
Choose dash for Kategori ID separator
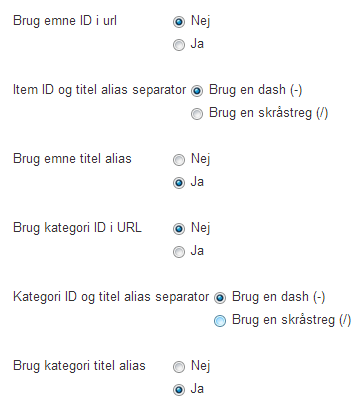coord(220,298)
